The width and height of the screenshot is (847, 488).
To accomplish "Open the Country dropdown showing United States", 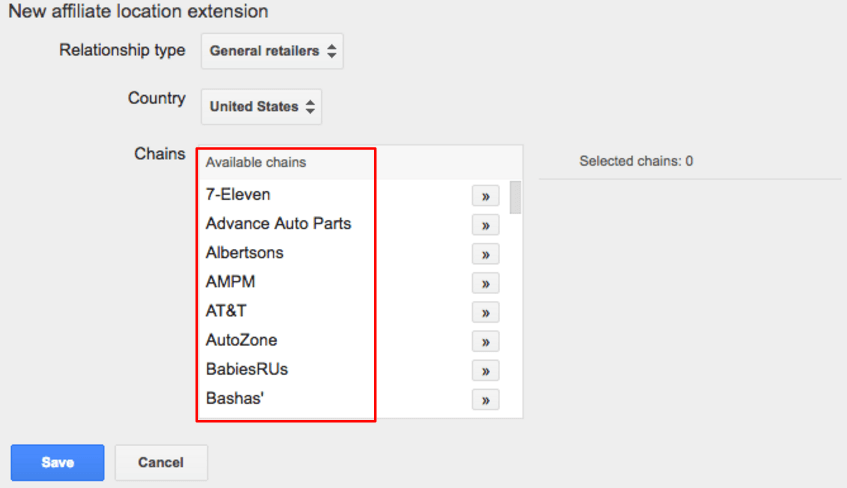I will point(261,107).
